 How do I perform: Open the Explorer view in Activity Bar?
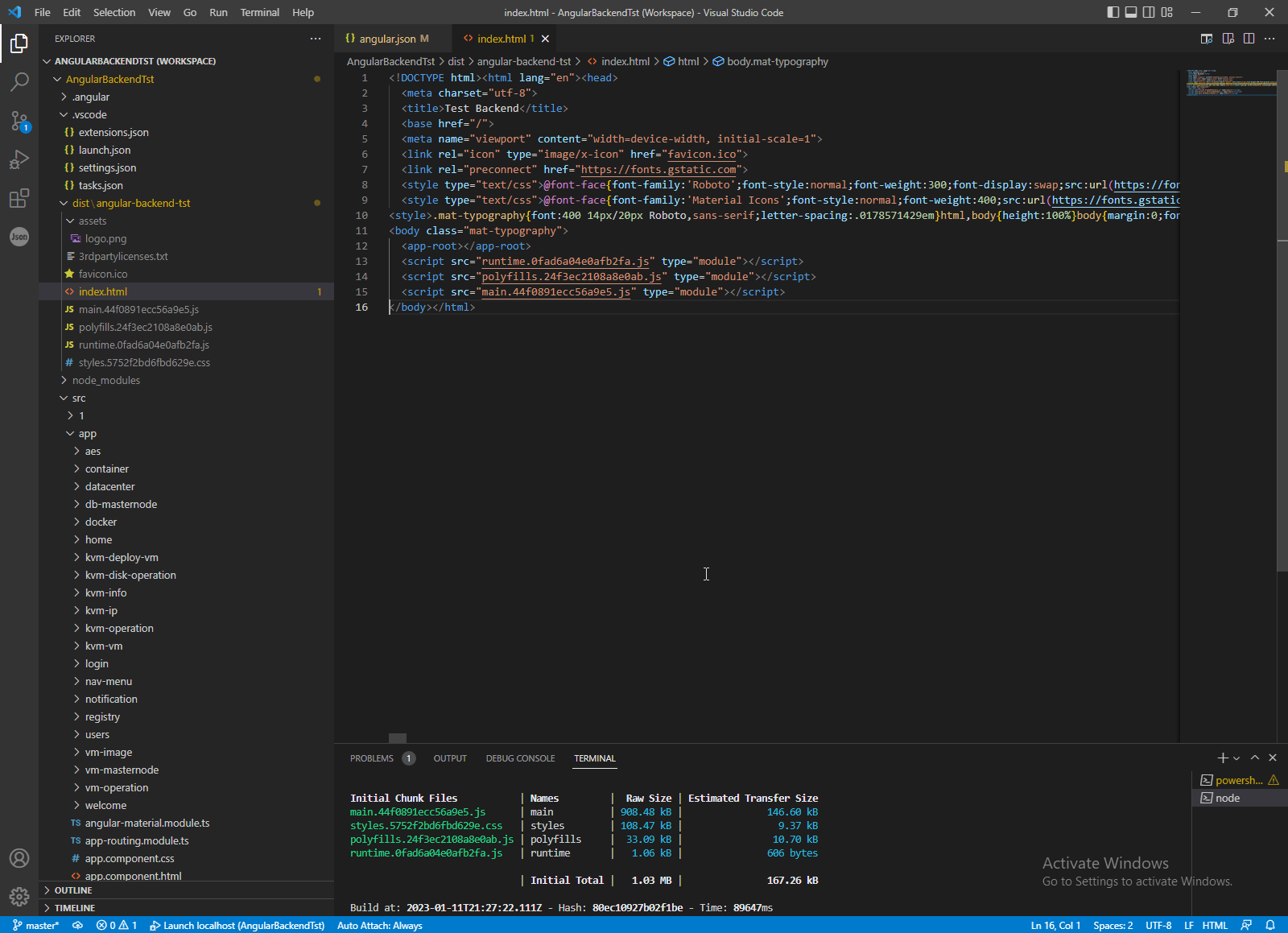(19, 43)
